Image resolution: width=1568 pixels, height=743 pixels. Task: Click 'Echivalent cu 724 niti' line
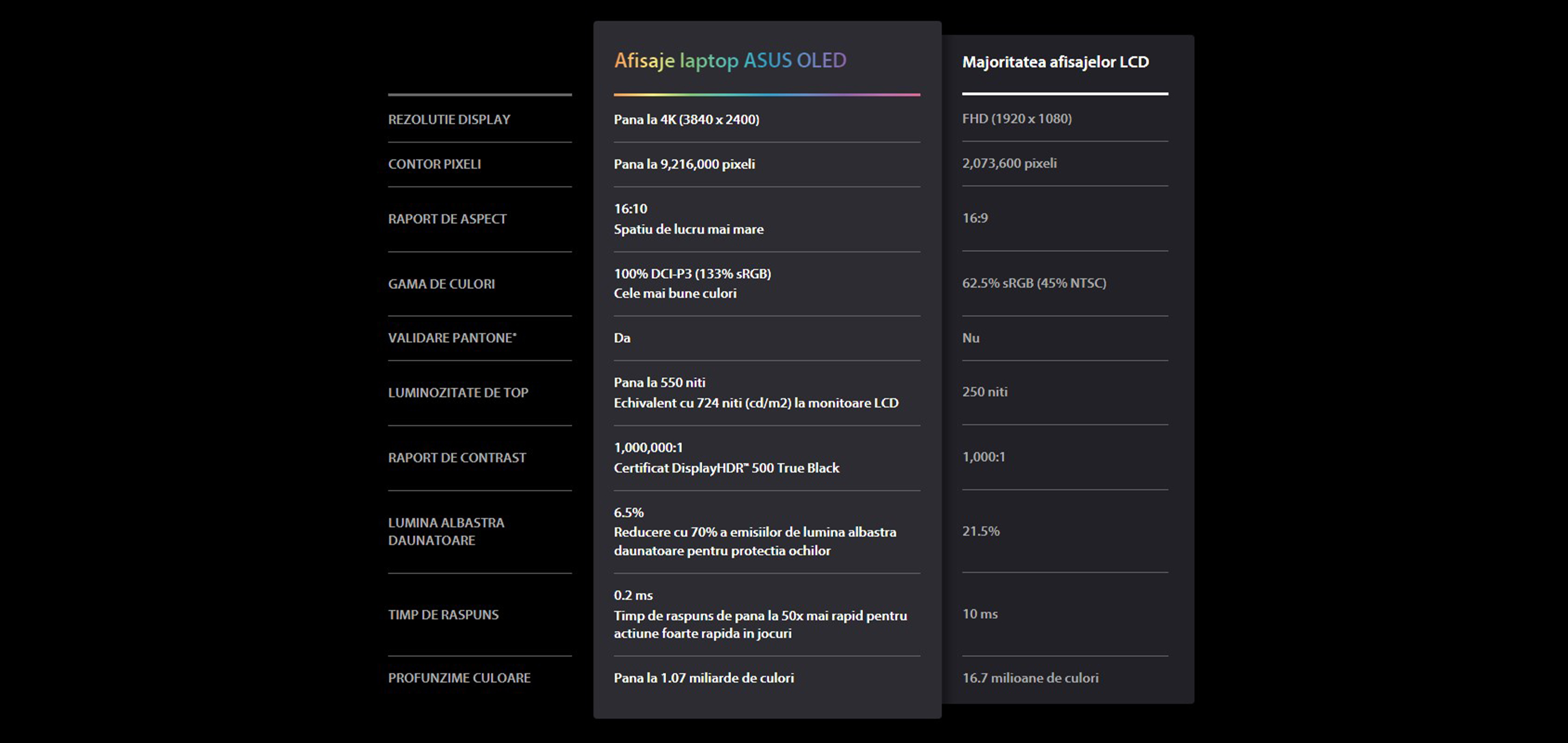pos(756,402)
